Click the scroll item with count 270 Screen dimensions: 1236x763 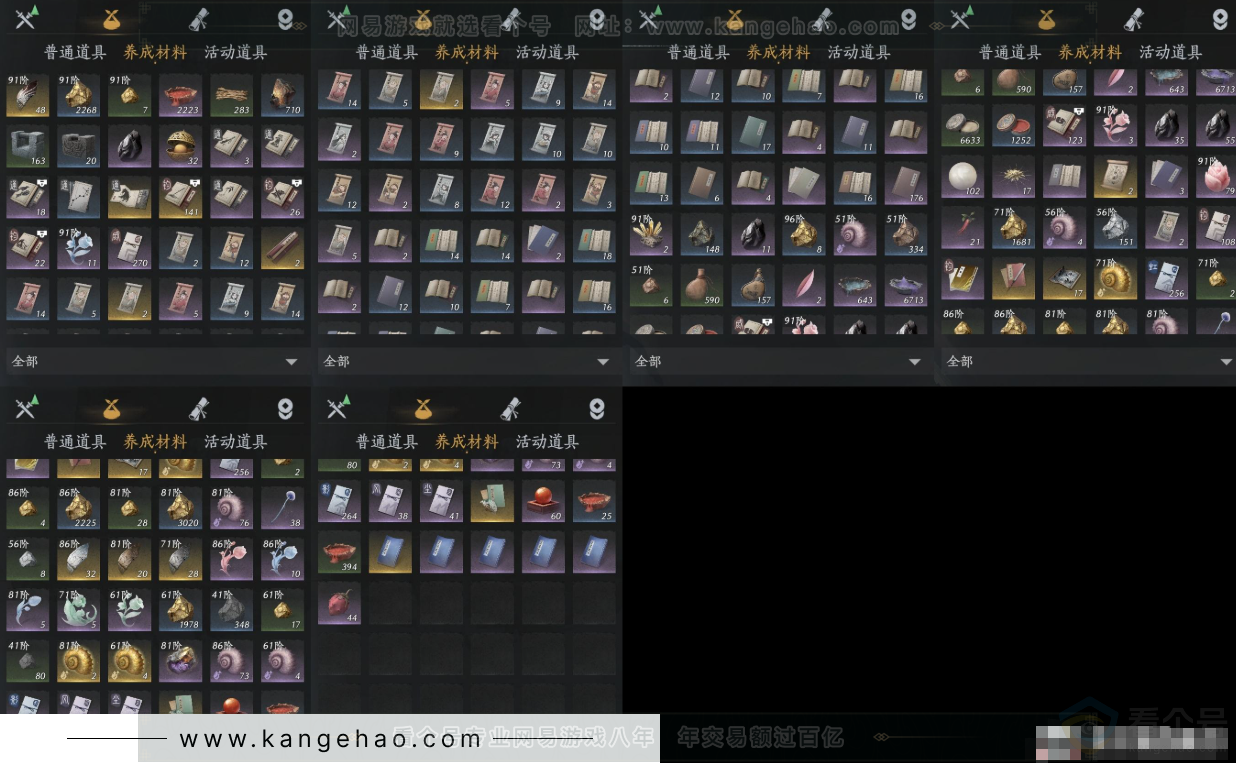tap(129, 248)
